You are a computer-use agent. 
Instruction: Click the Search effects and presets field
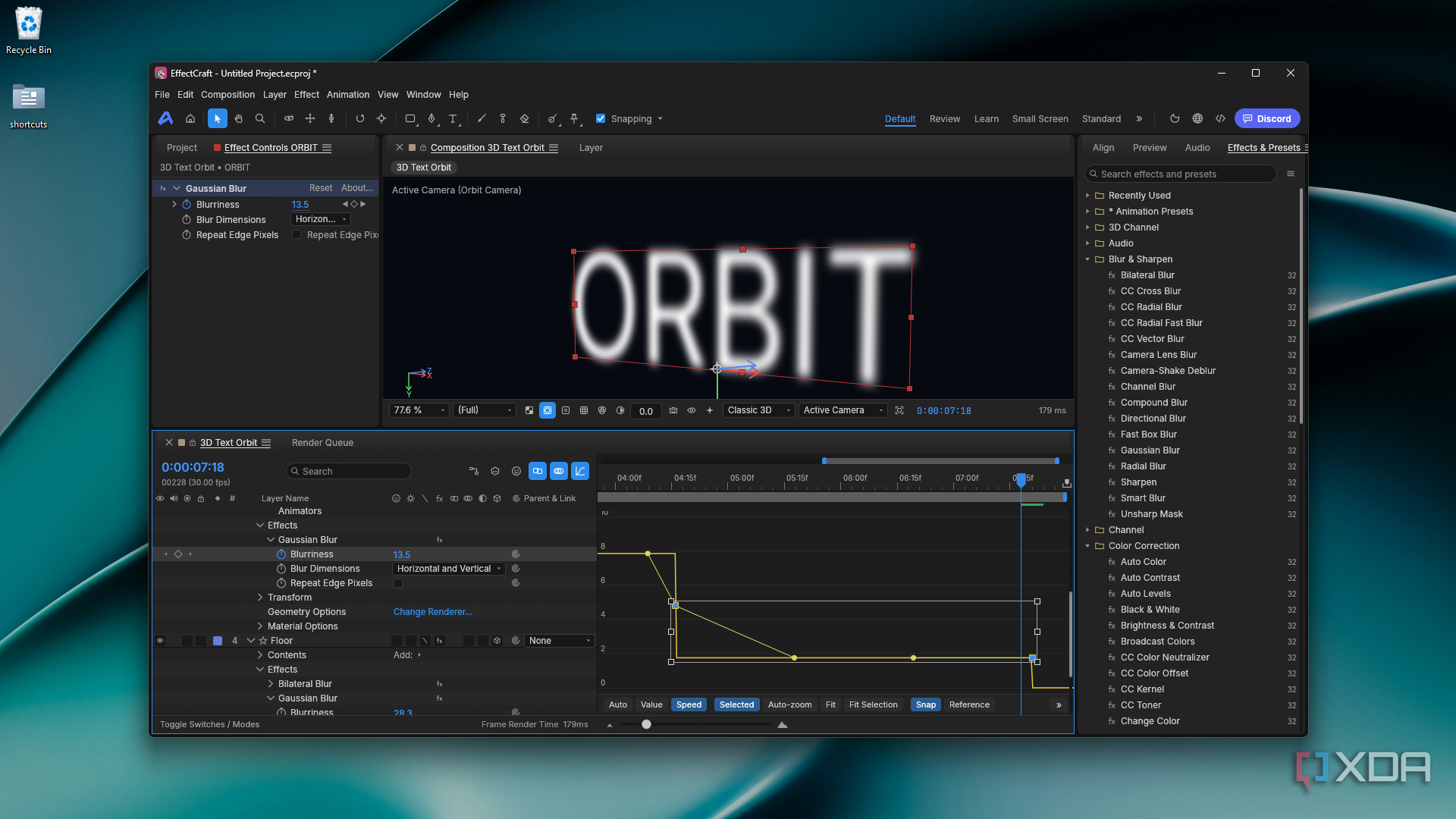point(1181,174)
